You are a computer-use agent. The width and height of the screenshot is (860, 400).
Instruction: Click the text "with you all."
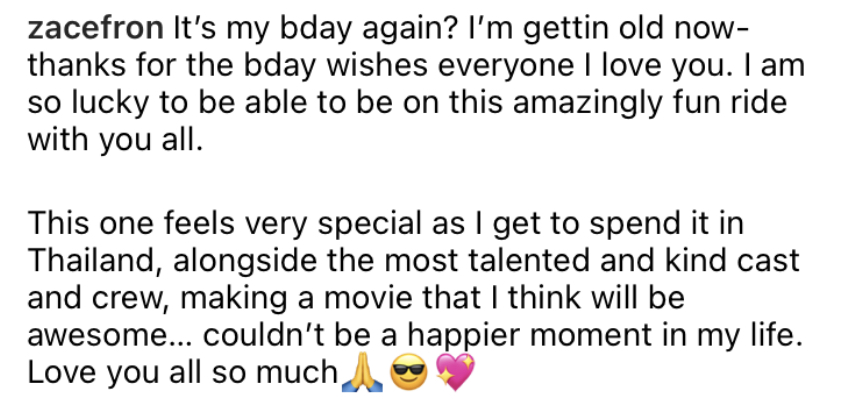tap(111, 141)
